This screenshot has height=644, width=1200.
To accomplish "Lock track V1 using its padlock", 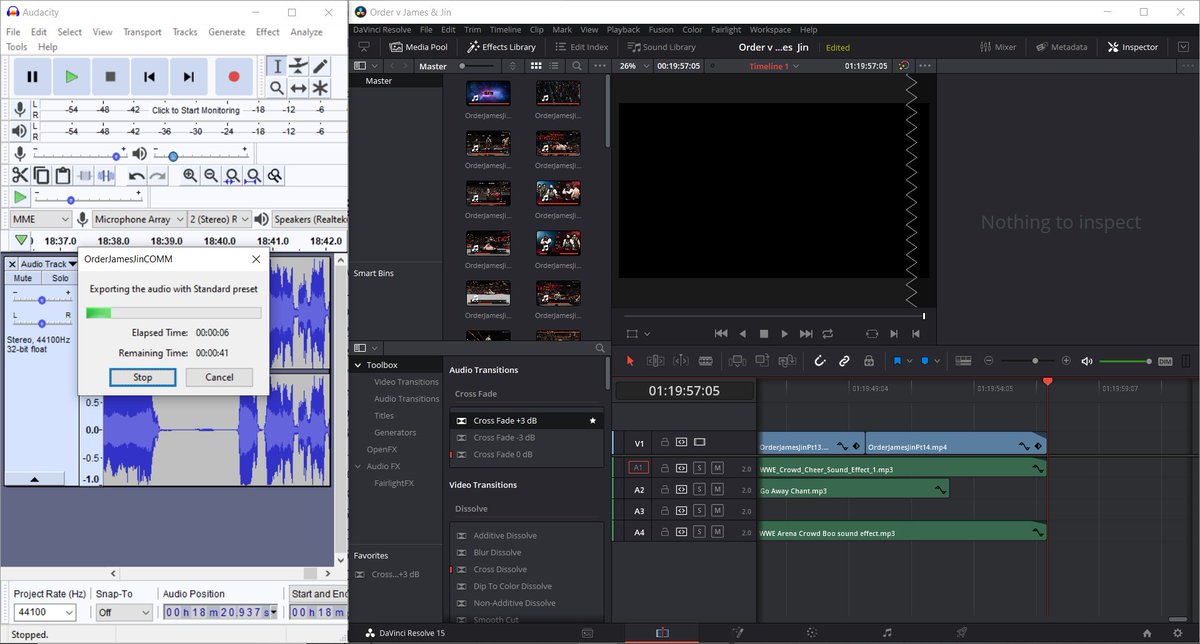I will [664, 442].
